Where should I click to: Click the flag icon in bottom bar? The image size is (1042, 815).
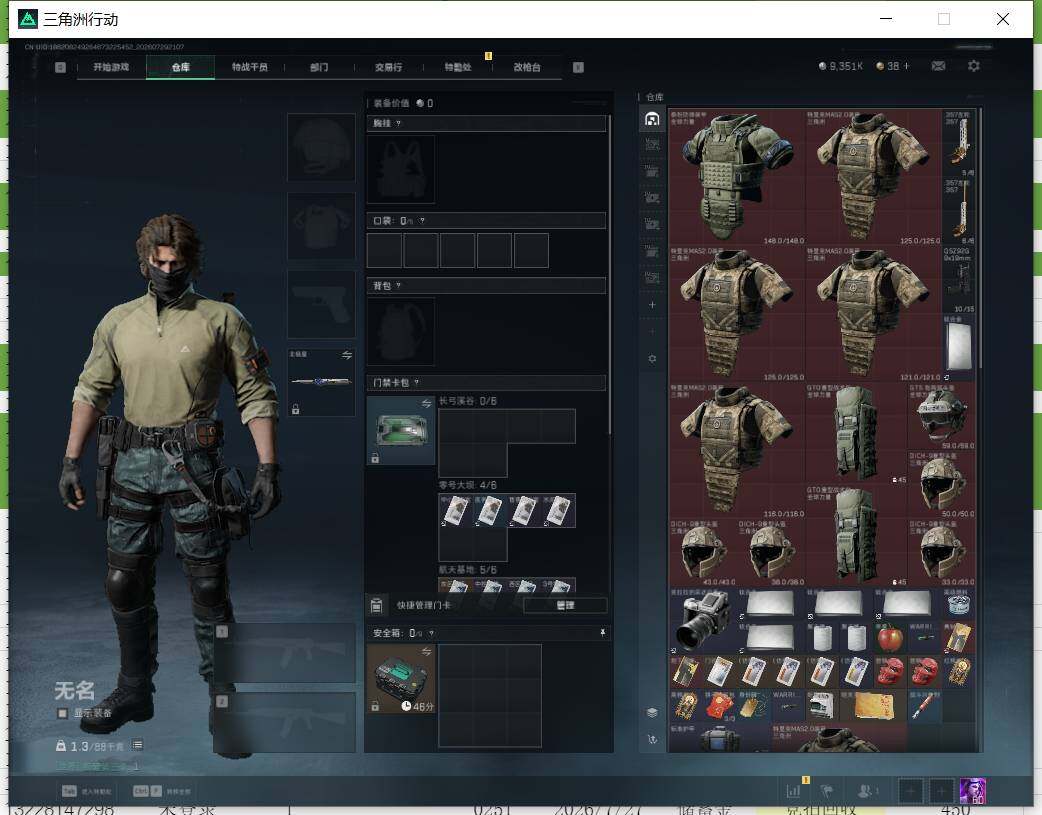(x=827, y=790)
